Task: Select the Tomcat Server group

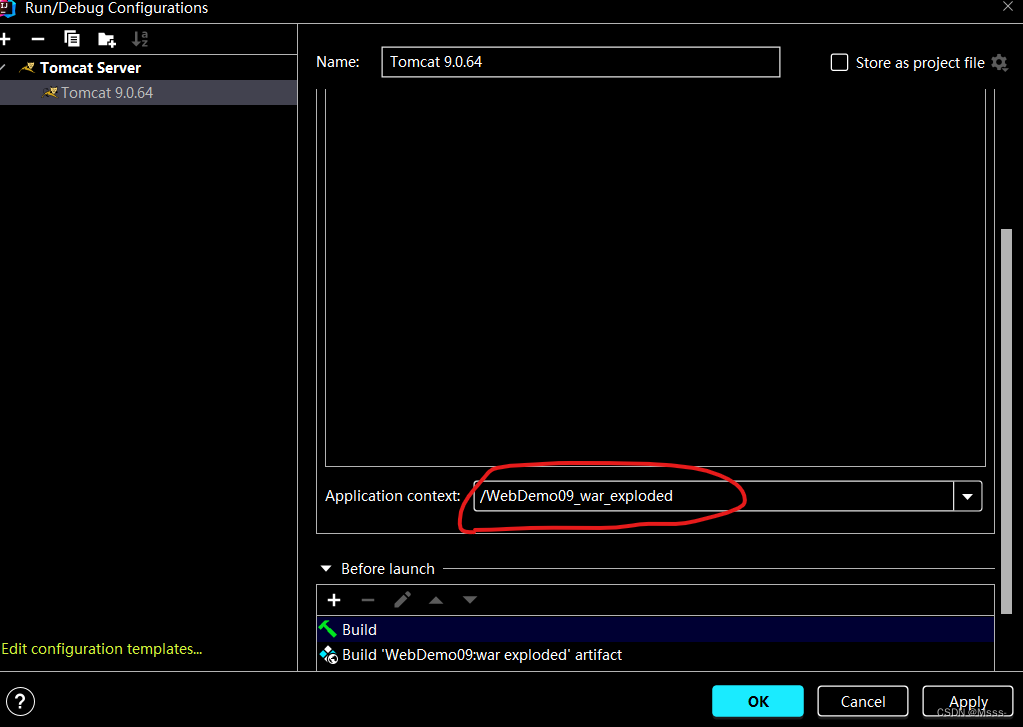Action: click(90, 68)
